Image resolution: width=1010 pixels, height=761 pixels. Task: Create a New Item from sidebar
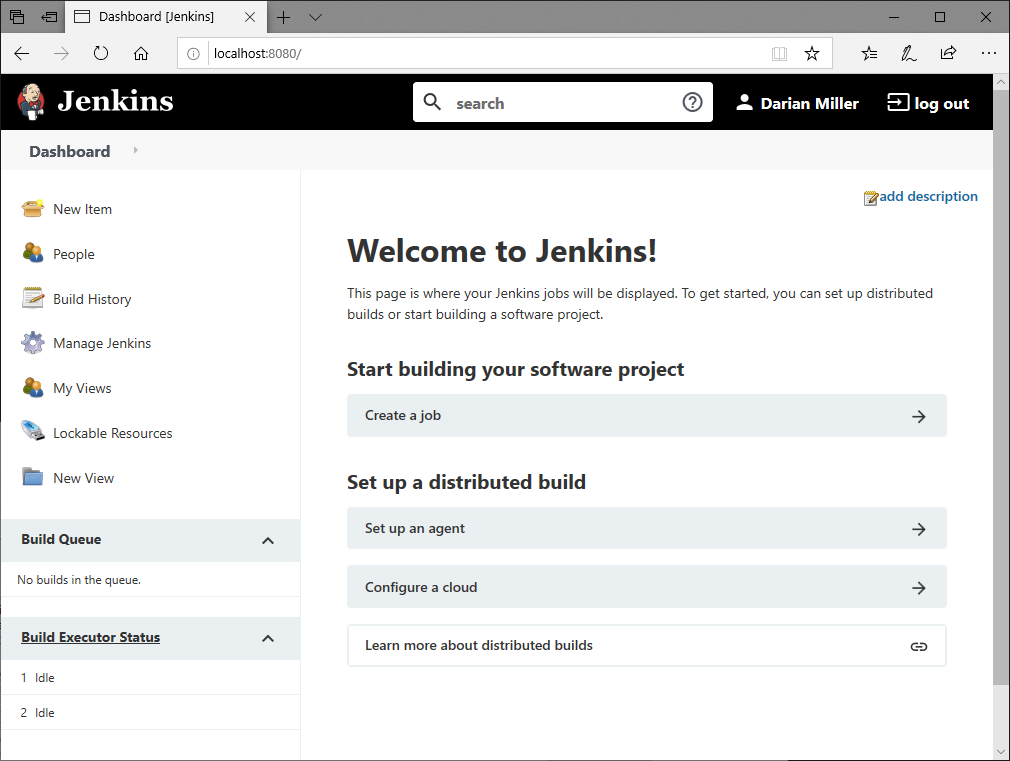coord(82,209)
